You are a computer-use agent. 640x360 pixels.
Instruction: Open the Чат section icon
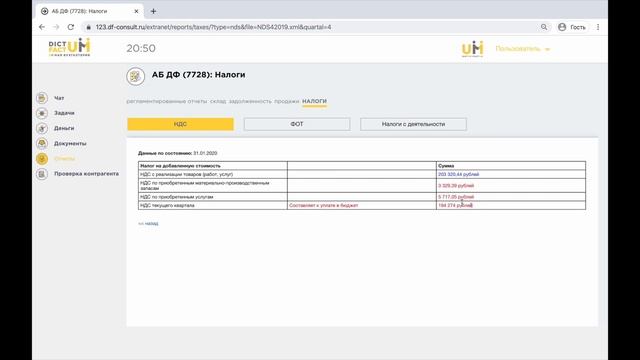coord(42,98)
